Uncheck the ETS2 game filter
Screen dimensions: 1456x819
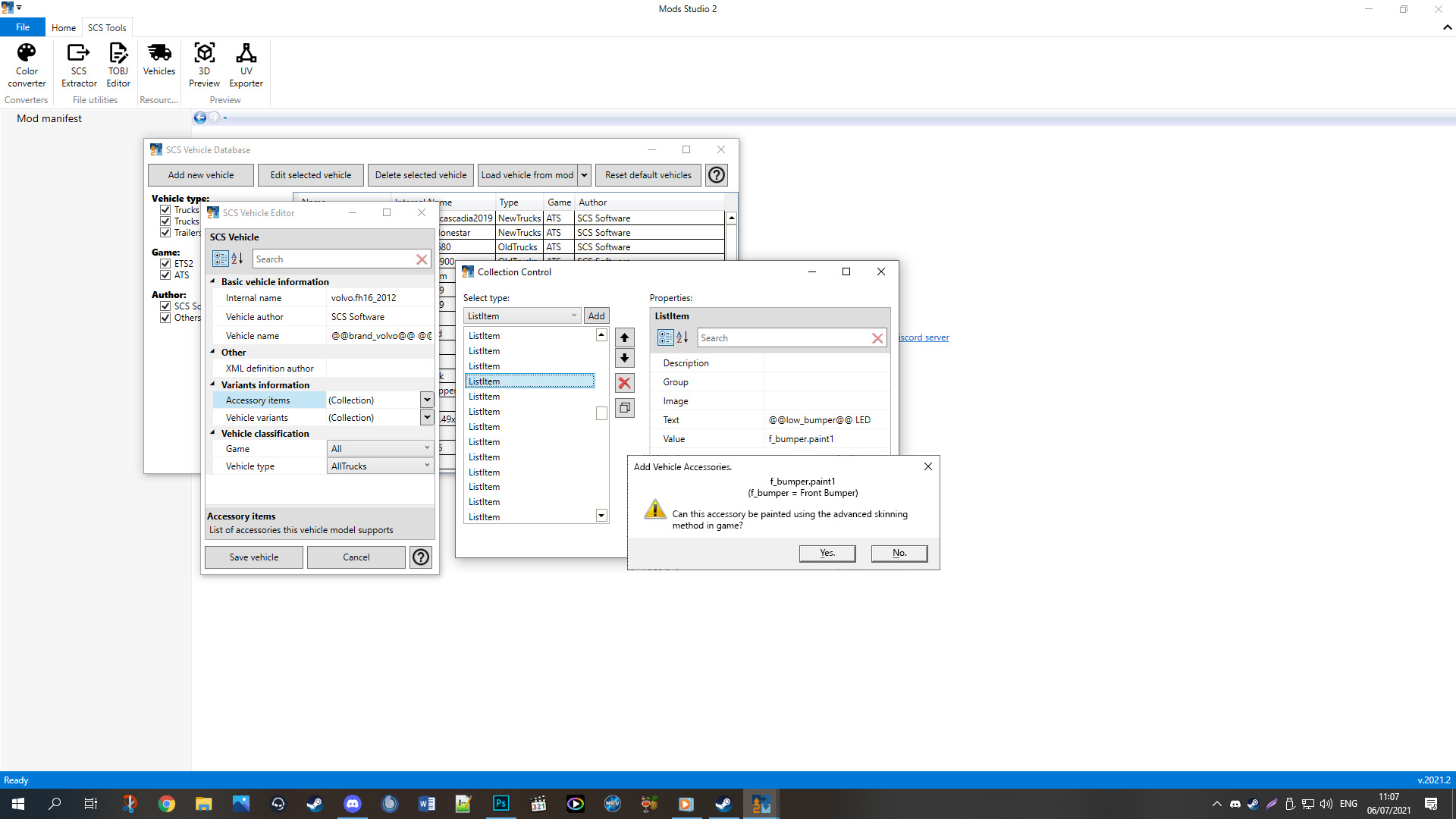[166, 263]
